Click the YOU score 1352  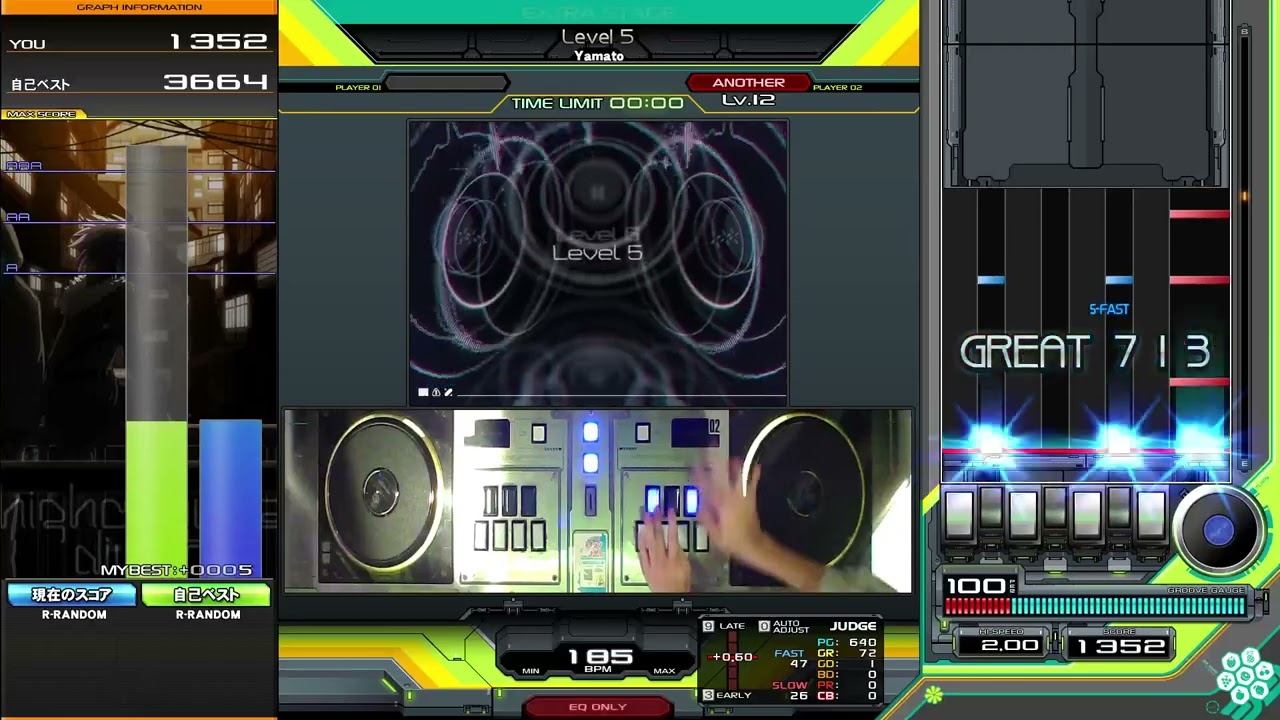pos(218,42)
